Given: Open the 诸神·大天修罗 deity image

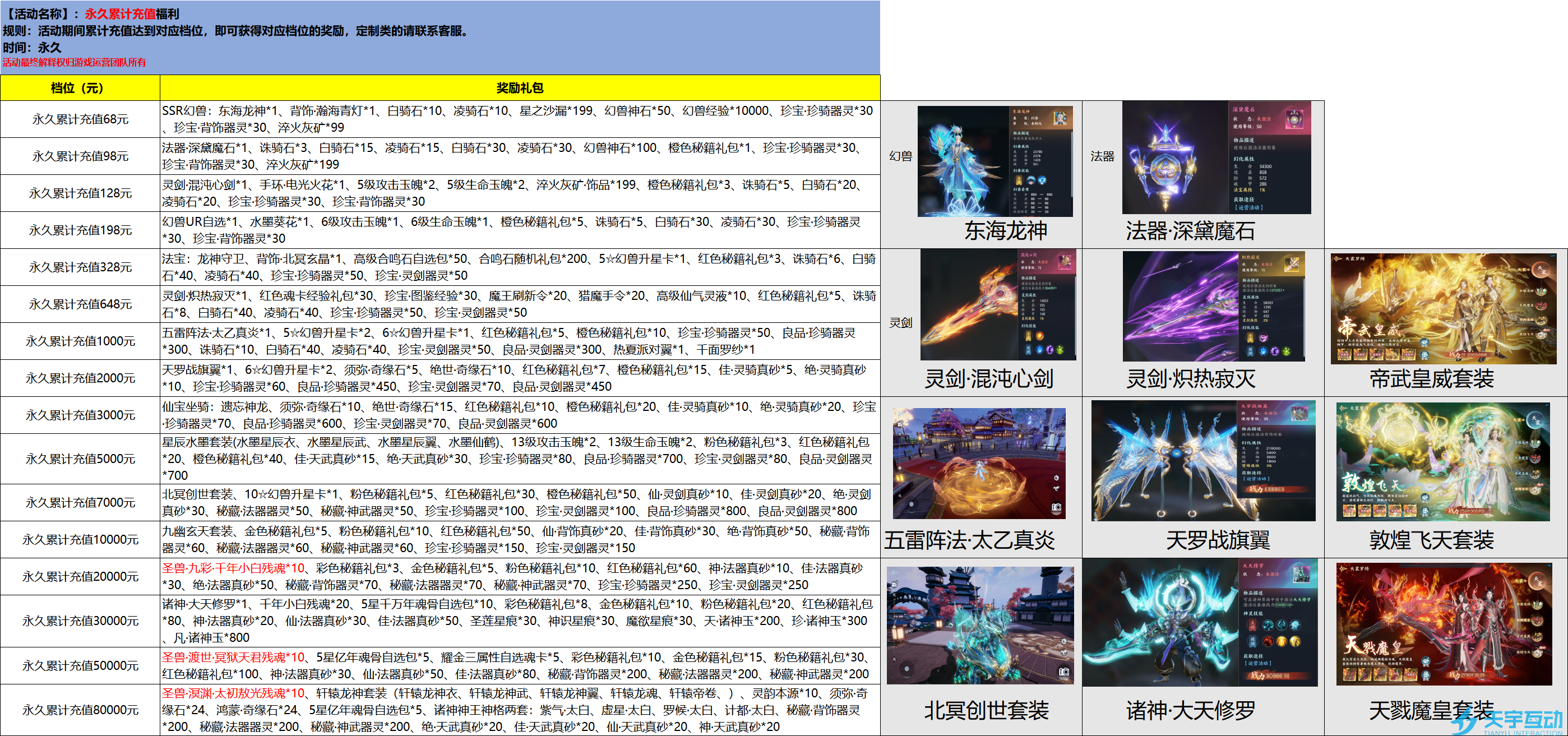Looking at the screenshot, I should pyautogui.click(x=1200, y=623).
